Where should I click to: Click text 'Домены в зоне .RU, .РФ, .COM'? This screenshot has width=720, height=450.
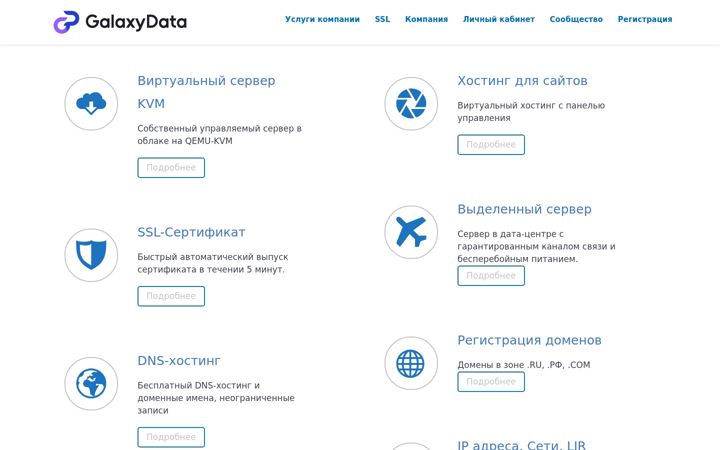(x=524, y=365)
